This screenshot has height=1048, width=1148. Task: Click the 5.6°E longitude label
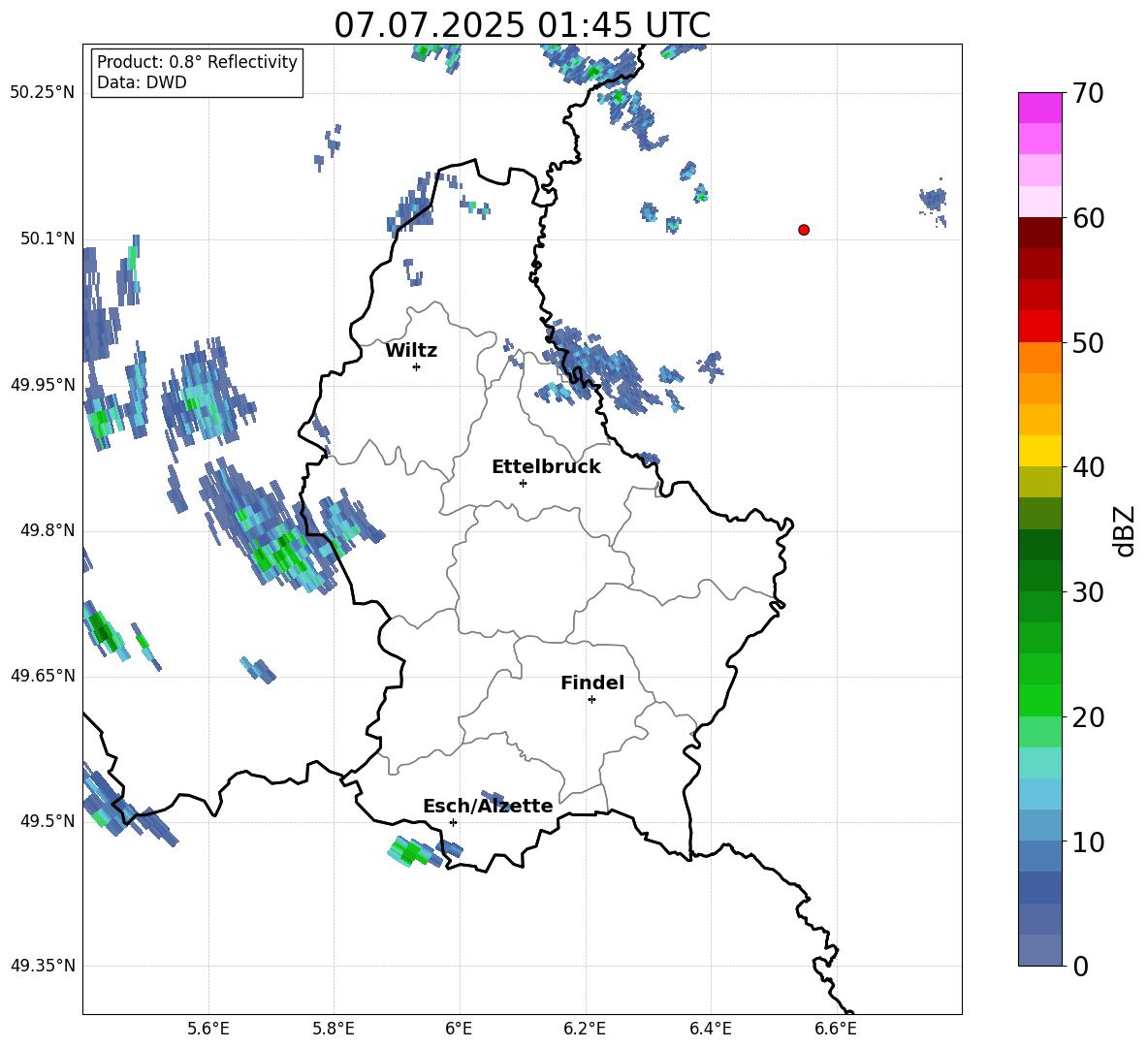pos(208,1029)
